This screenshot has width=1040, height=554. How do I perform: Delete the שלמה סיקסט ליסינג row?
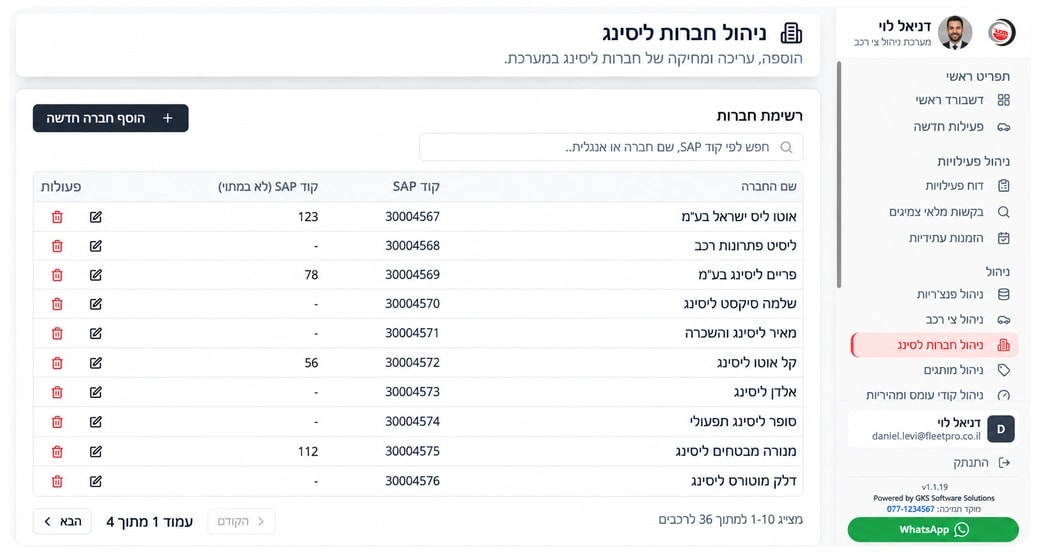(x=57, y=304)
